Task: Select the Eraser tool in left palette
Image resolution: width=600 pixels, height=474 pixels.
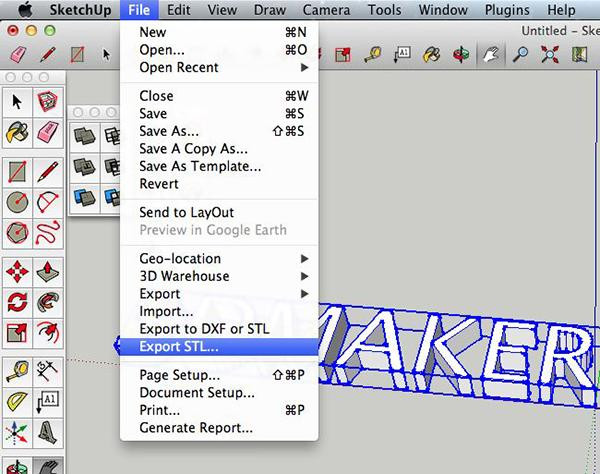Action: click(48, 132)
